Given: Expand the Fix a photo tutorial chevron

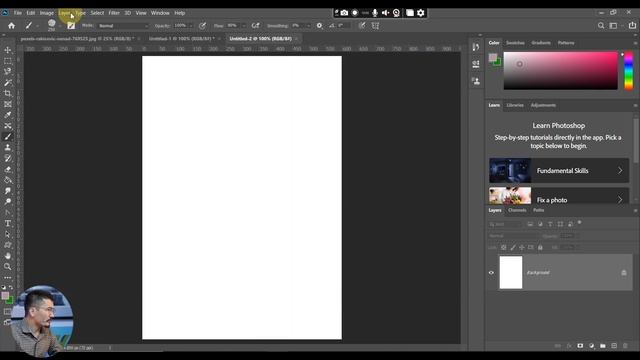Looking at the screenshot, I should 620,200.
